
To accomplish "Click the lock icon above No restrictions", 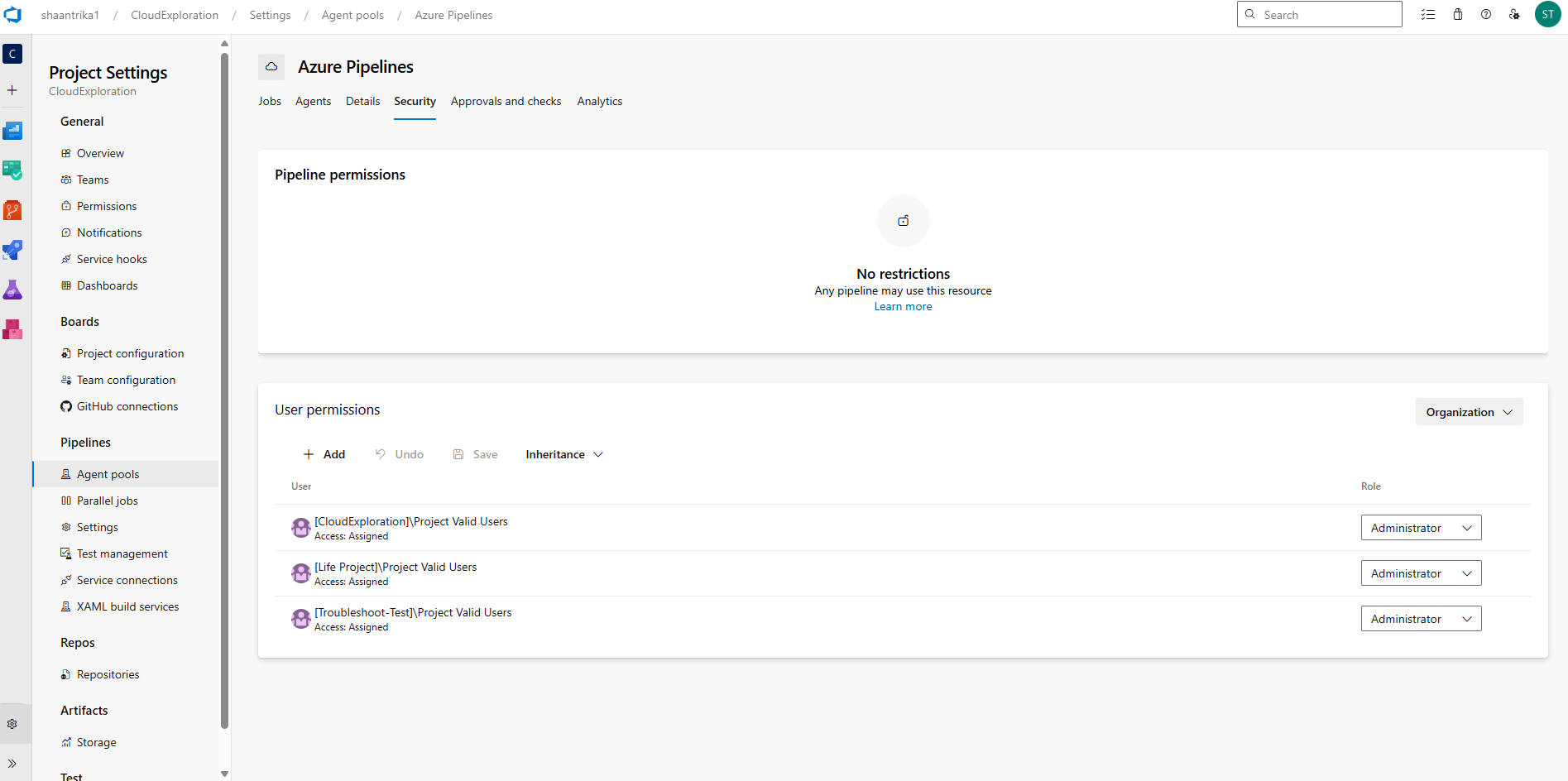I will tap(904, 221).
